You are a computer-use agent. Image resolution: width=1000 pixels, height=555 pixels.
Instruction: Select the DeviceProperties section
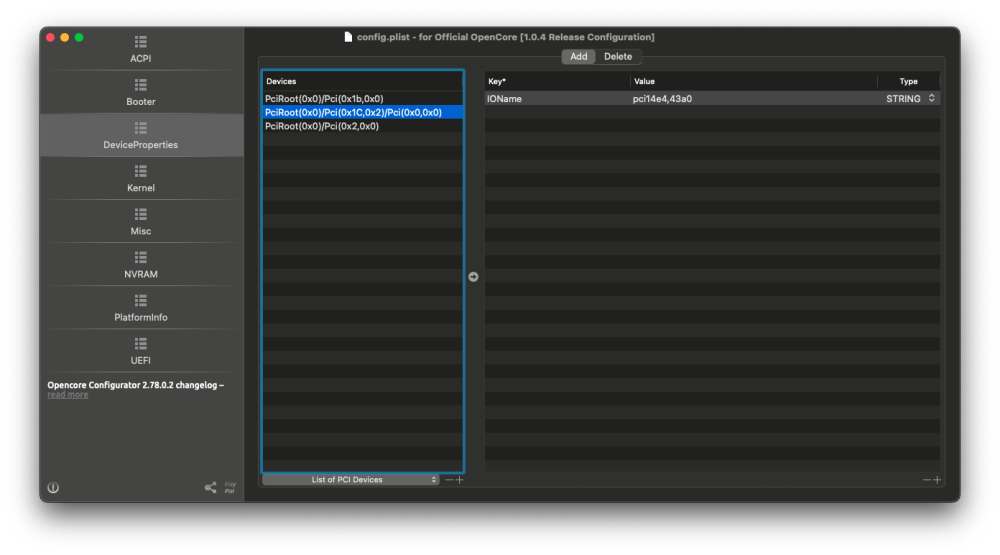pos(140,136)
